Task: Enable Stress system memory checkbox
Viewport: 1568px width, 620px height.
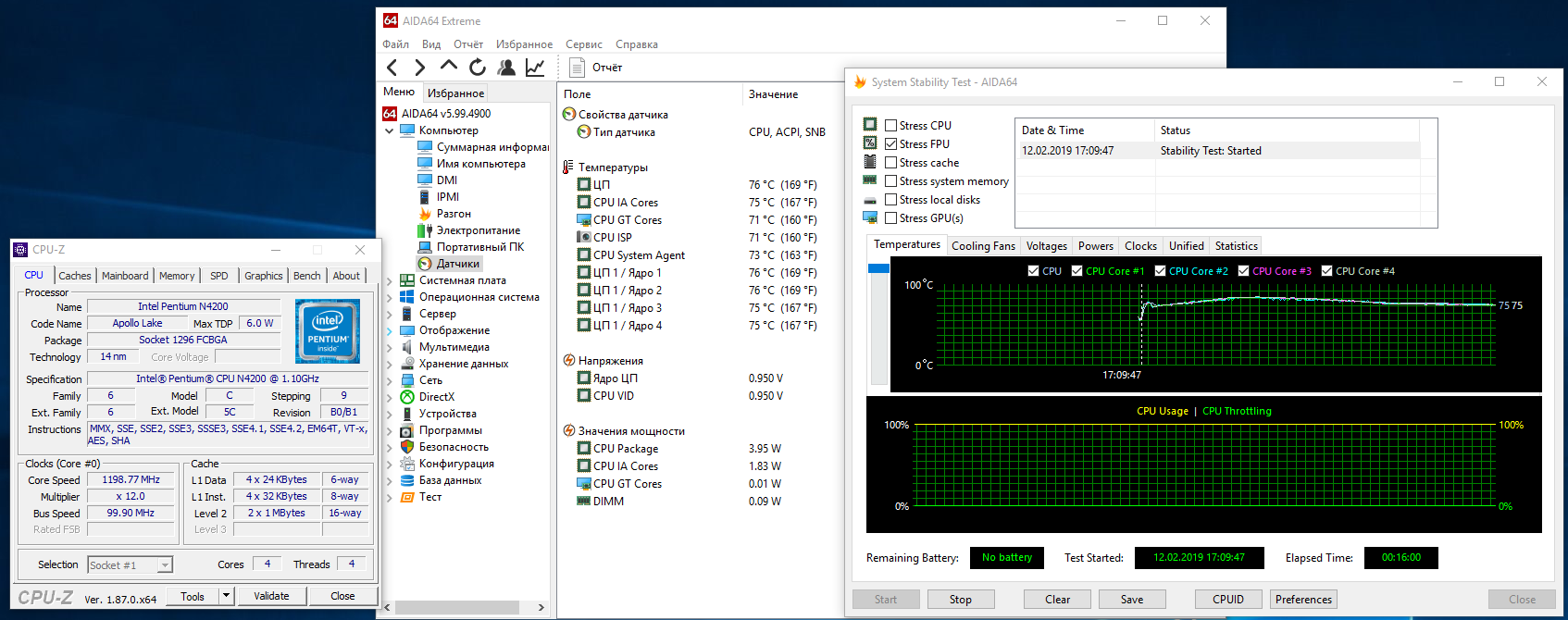Action: point(890,181)
